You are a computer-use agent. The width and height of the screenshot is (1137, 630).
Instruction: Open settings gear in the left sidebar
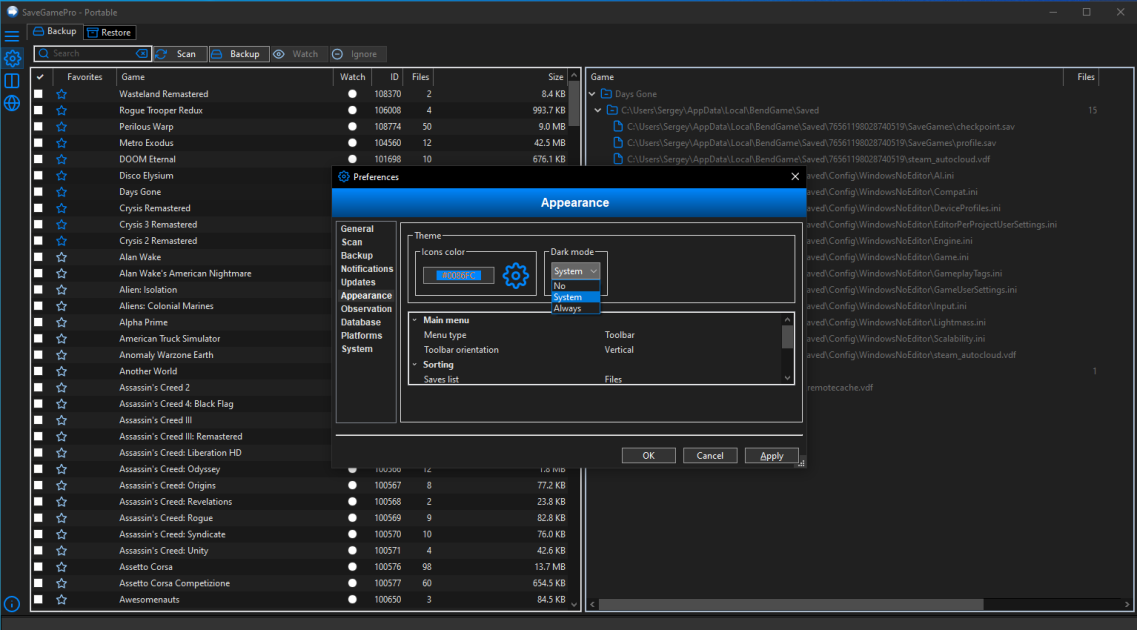pyautogui.click(x=12, y=58)
